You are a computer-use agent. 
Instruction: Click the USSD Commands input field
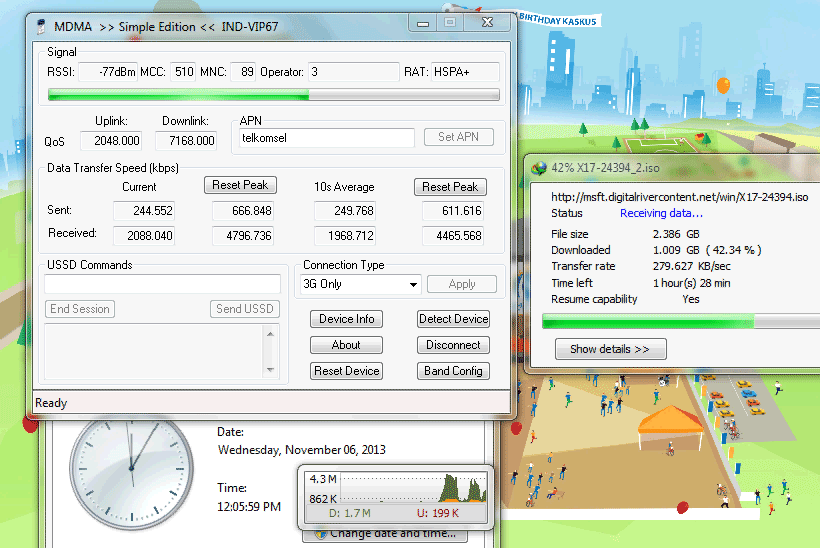[x=163, y=284]
